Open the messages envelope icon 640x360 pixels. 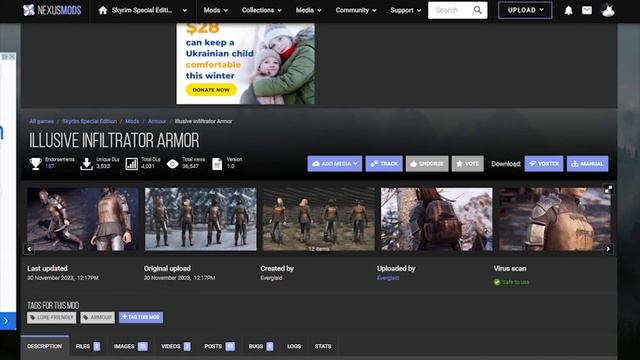(587, 10)
